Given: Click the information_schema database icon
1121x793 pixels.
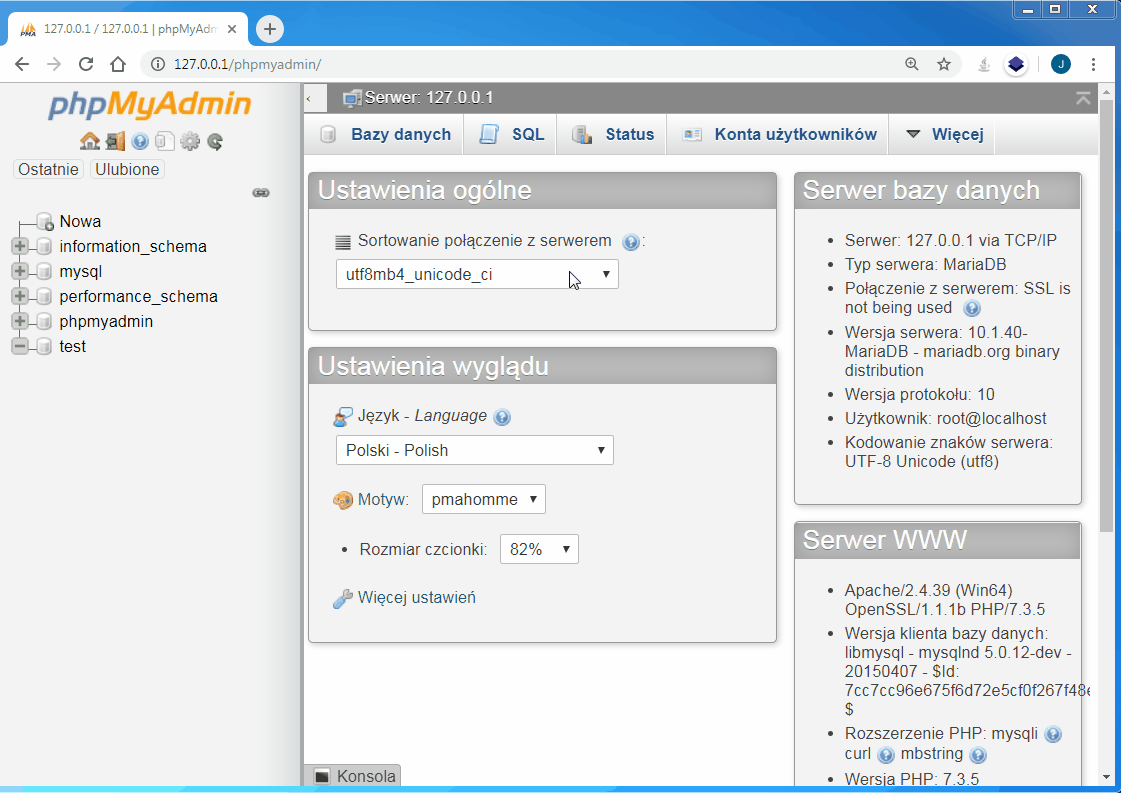Looking at the screenshot, I should [44, 247].
